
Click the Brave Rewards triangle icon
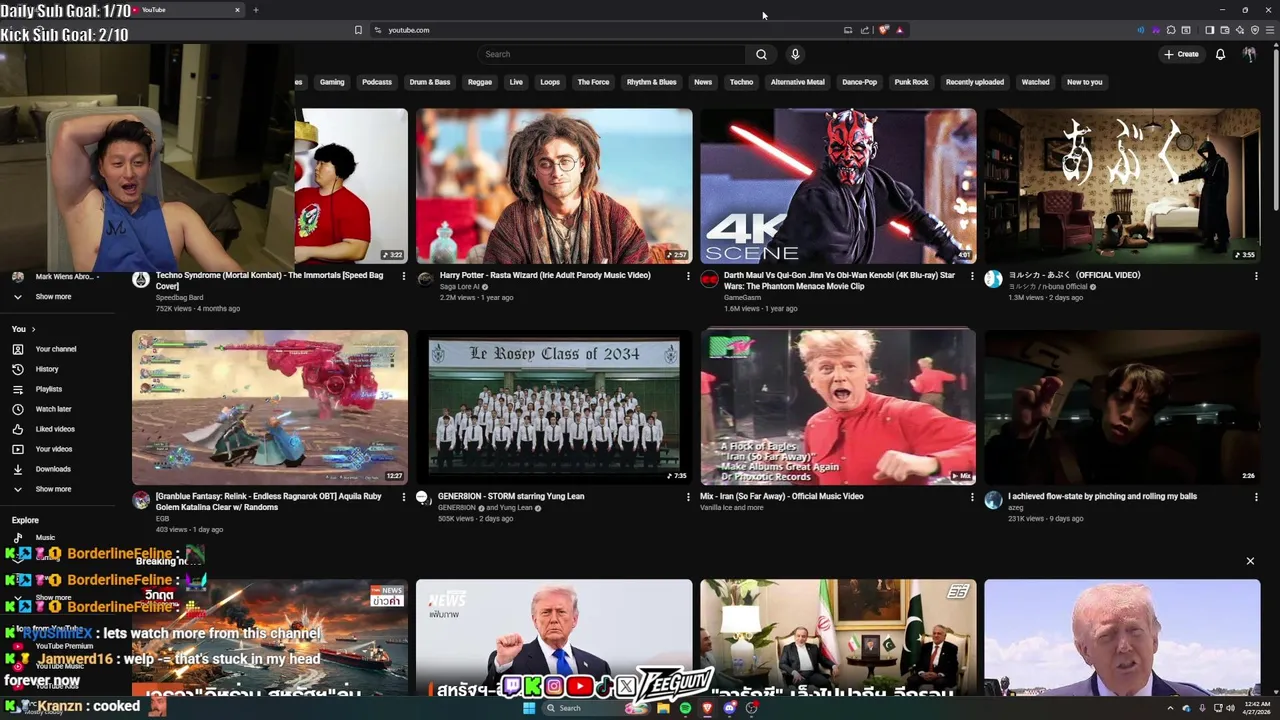899,30
